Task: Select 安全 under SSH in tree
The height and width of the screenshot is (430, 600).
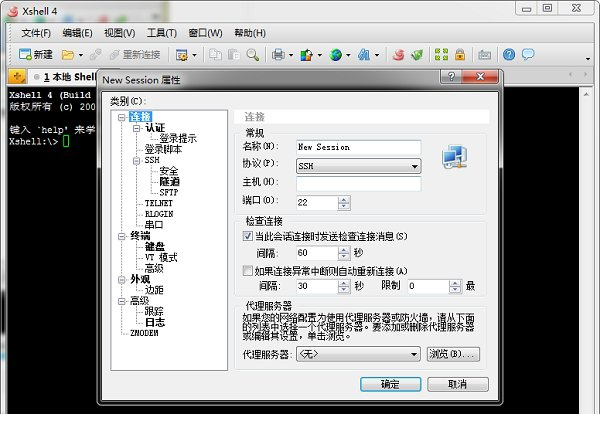Action: (169, 171)
